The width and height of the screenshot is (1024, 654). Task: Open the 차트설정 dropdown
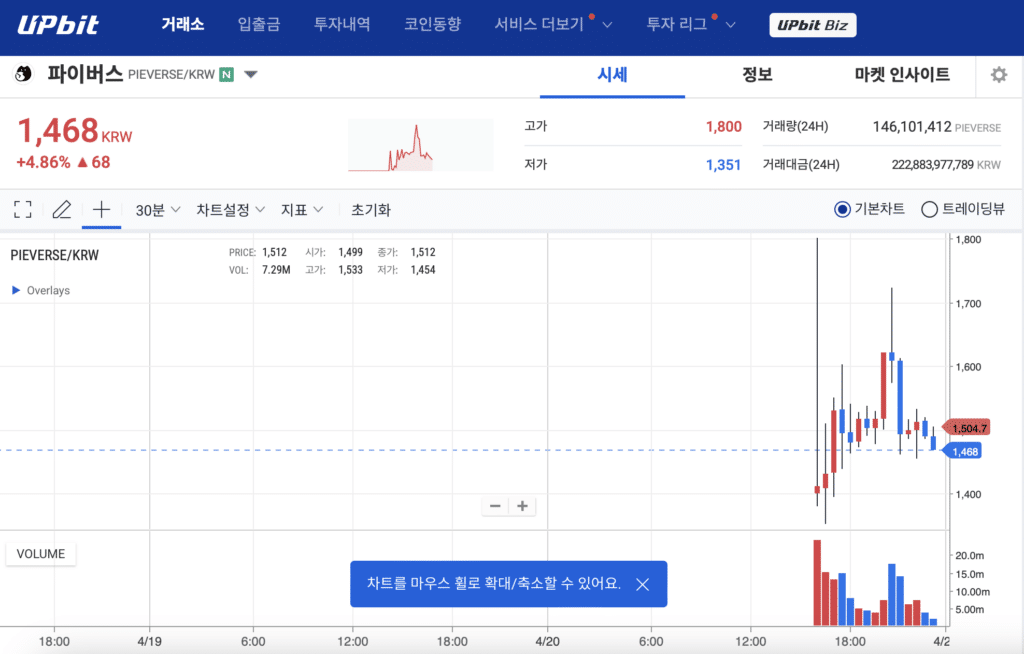click(231, 210)
